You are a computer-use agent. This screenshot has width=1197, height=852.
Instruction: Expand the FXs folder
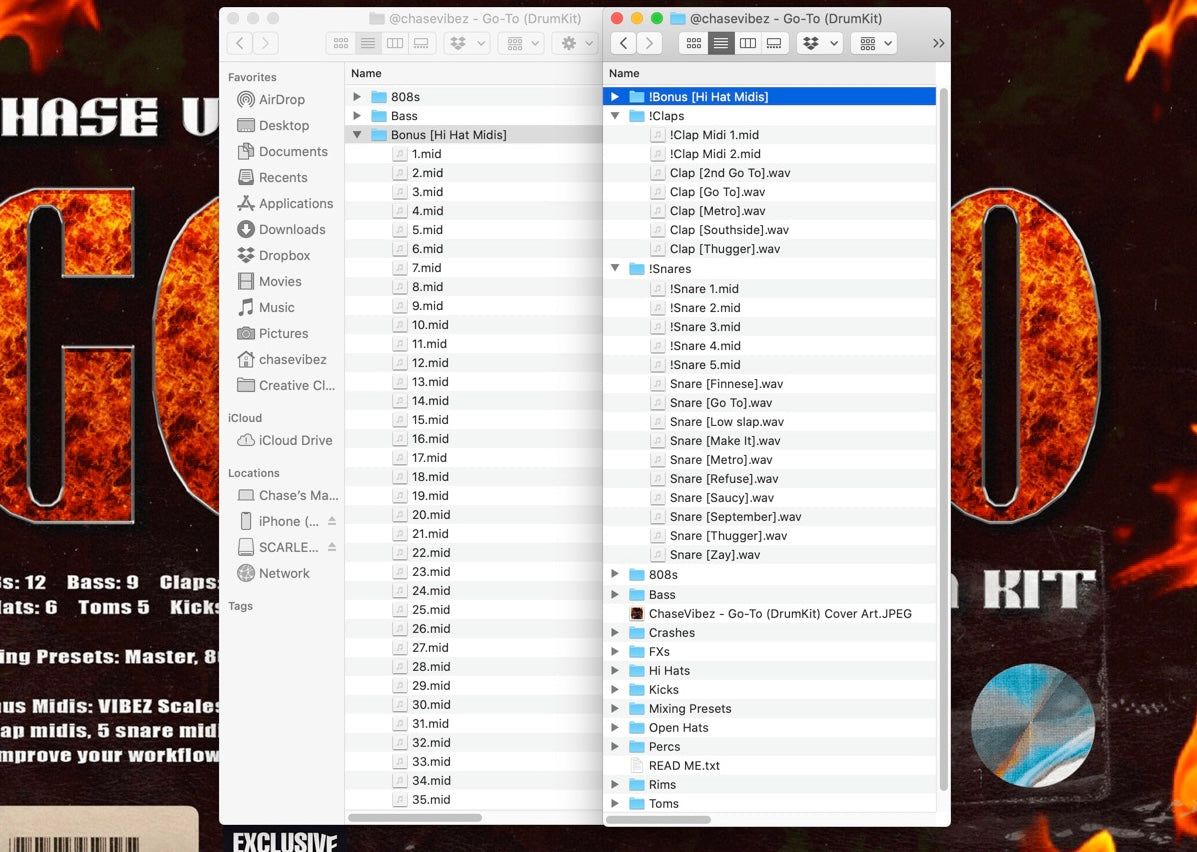click(x=615, y=651)
